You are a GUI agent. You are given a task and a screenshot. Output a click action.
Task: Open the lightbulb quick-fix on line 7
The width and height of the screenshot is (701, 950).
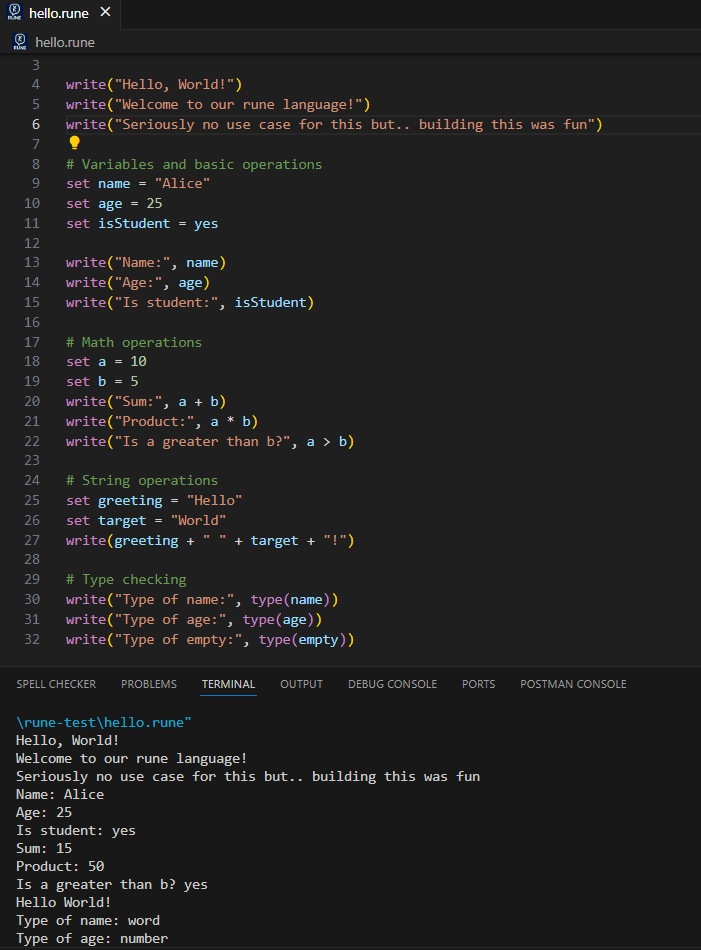[x=74, y=143]
